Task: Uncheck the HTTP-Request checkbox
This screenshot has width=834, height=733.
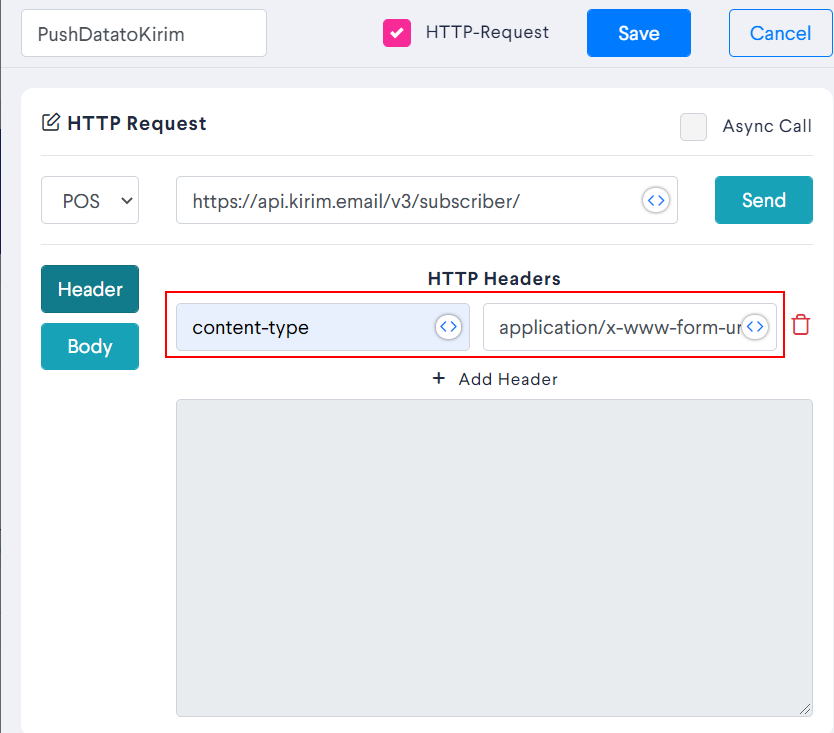Action: pyautogui.click(x=398, y=32)
